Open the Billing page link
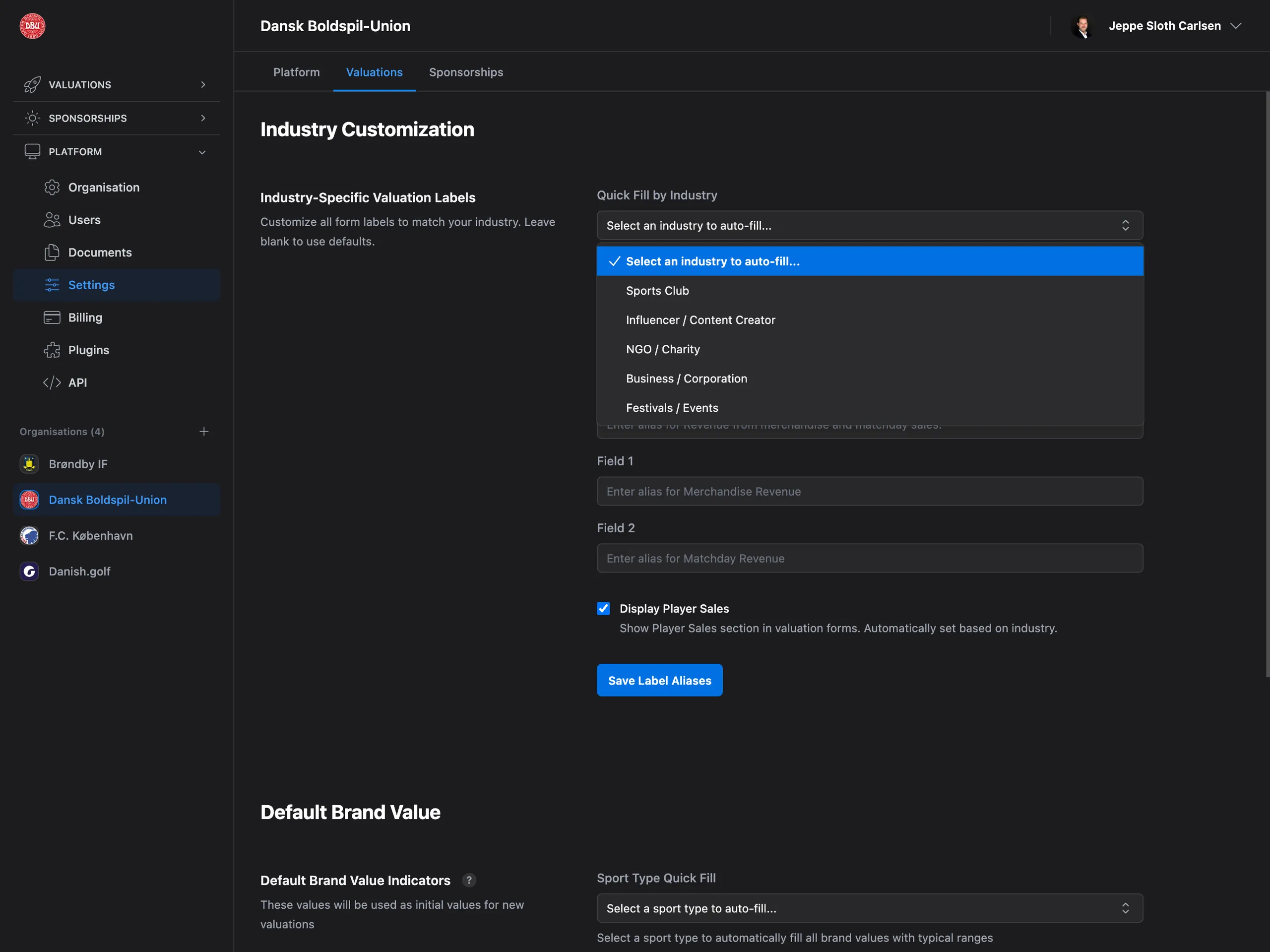This screenshot has width=1270, height=952. tap(85, 317)
